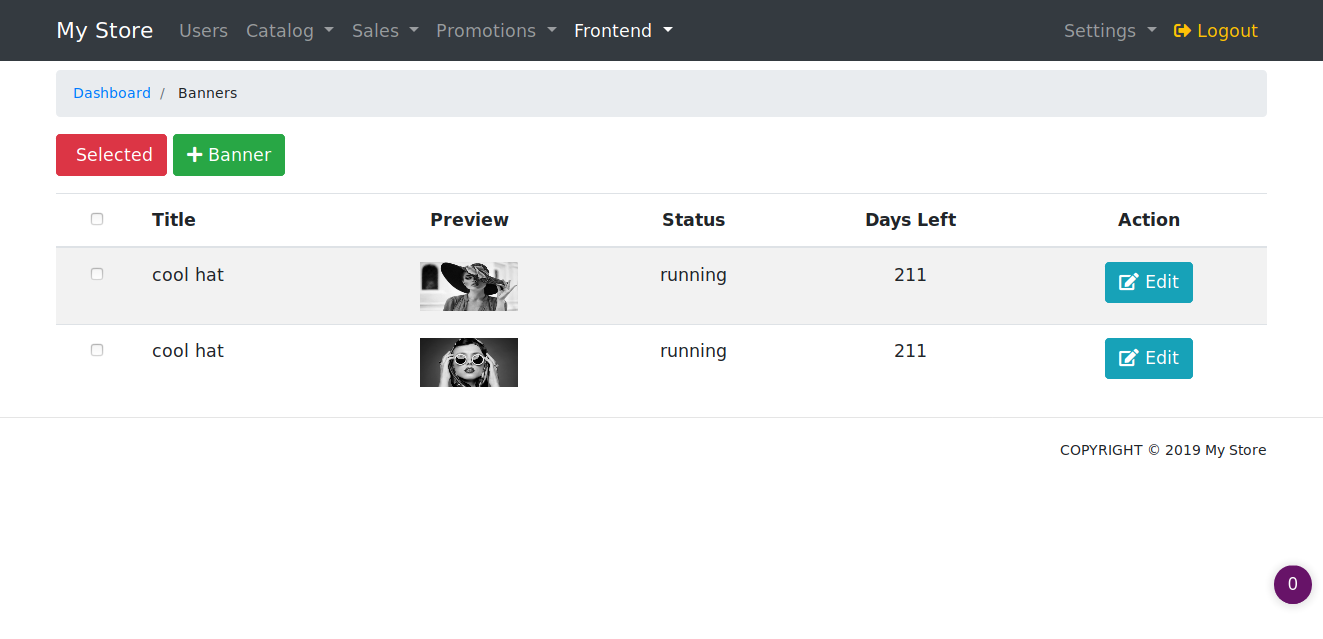The image size is (1323, 639).
Task: Click the purple circular counter badge
Action: click(1292, 585)
